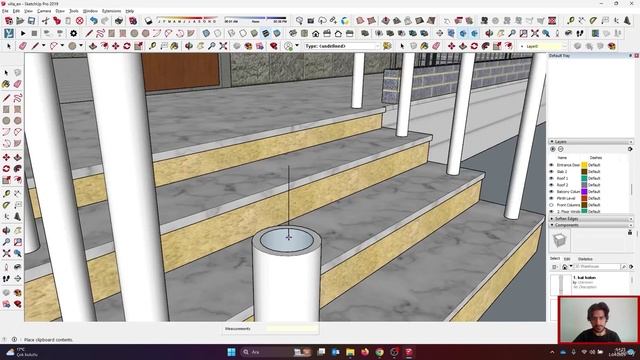
Task: Open Windows Start button on taskbar
Action: (x=231, y=352)
